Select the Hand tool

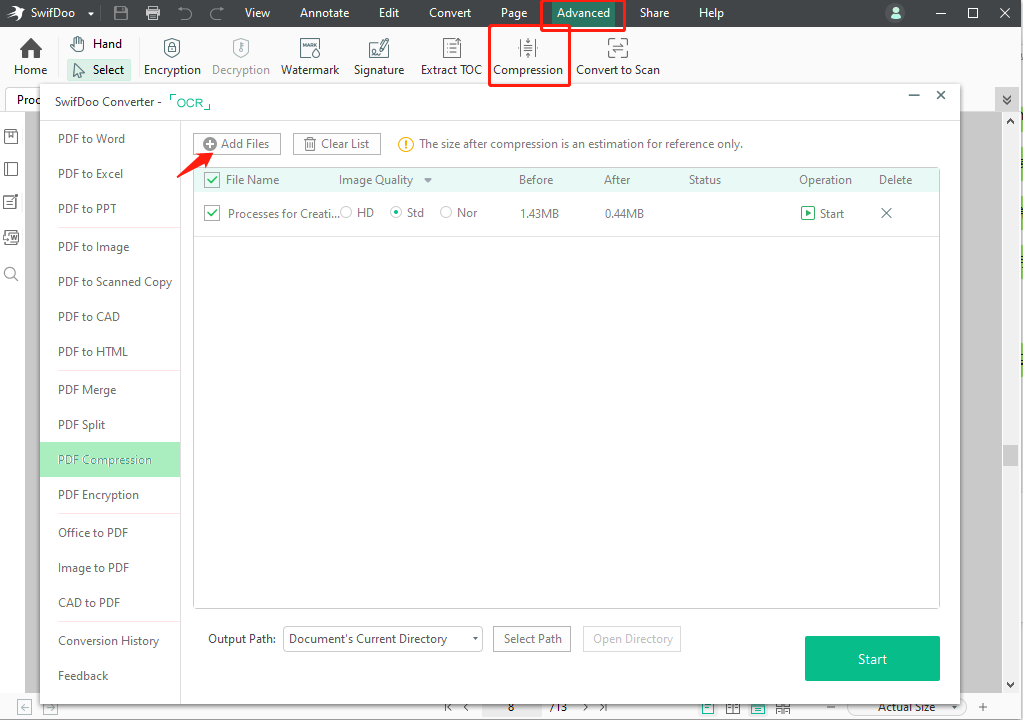97,43
